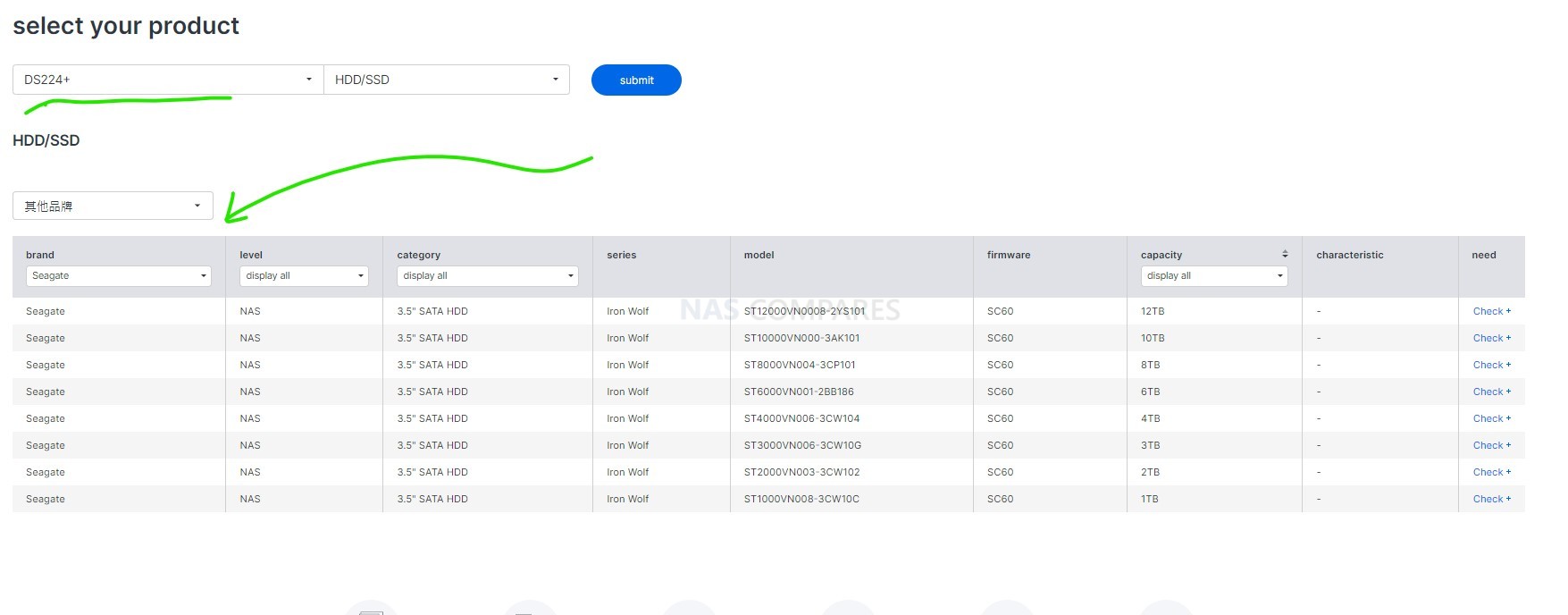The height and width of the screenshot is (615, 1568).
Task: Select model text ST2000VN003-3CW102
Action: click(x=801, y=472)
